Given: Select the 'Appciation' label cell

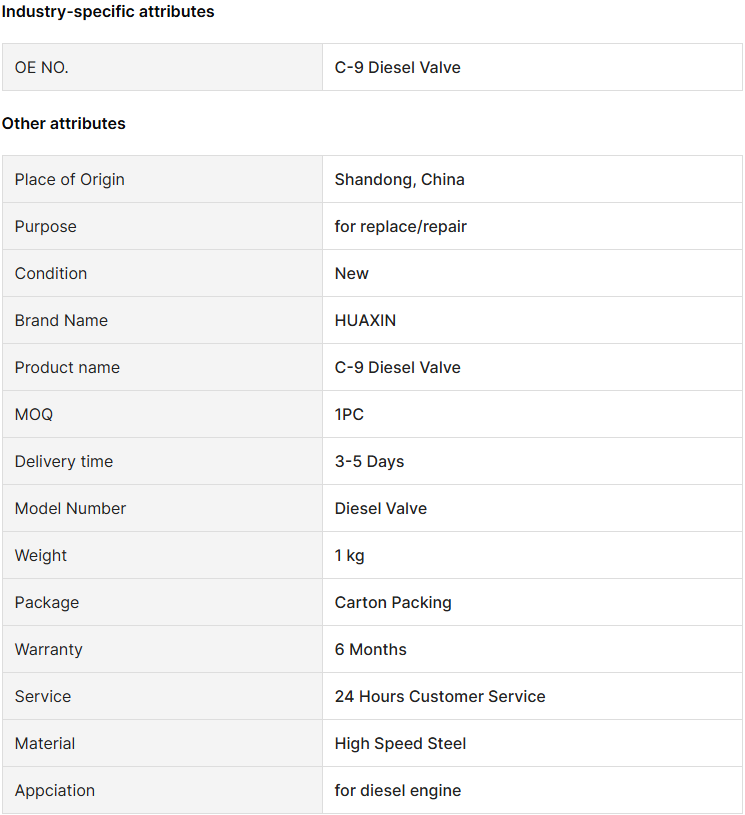Looking at the screenshot, I should tap(162, 791).
